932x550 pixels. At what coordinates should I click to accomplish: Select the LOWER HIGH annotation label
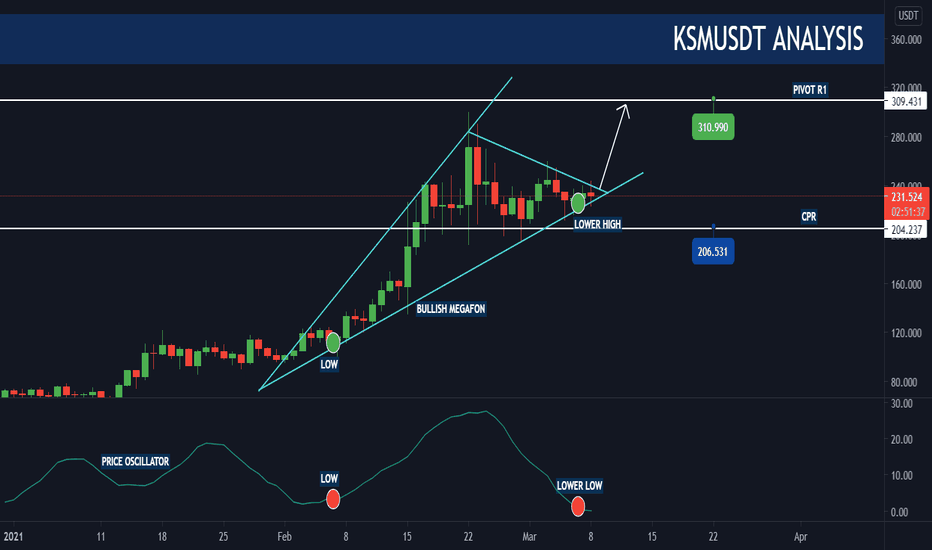pos(597,224)
